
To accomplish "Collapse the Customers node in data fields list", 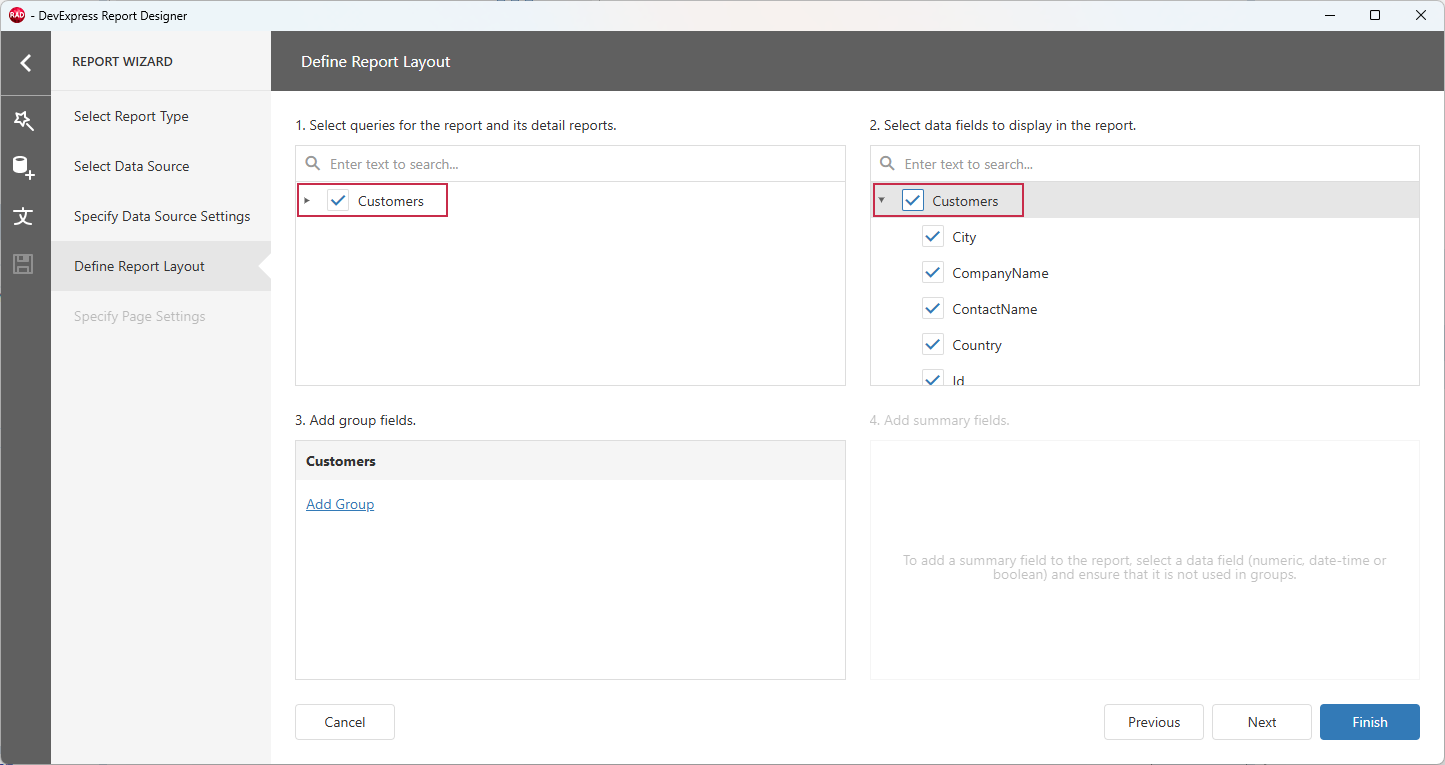I will click(x=881, y=200).
